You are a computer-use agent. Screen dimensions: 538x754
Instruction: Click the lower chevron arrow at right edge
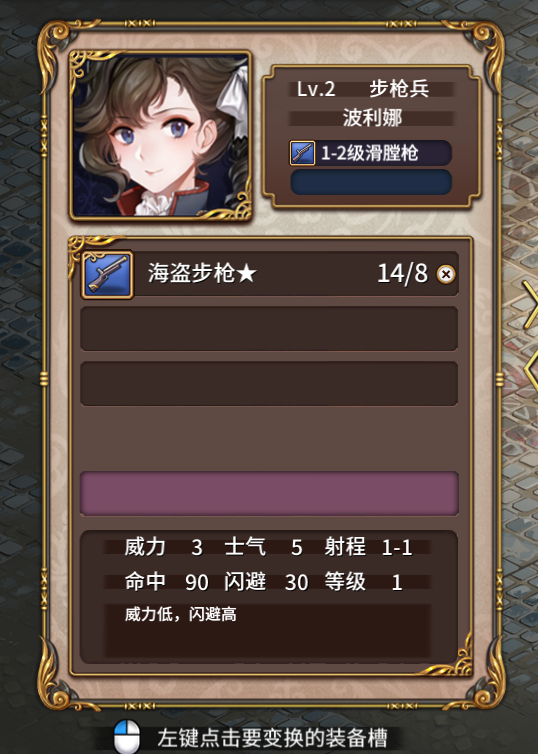530,369
